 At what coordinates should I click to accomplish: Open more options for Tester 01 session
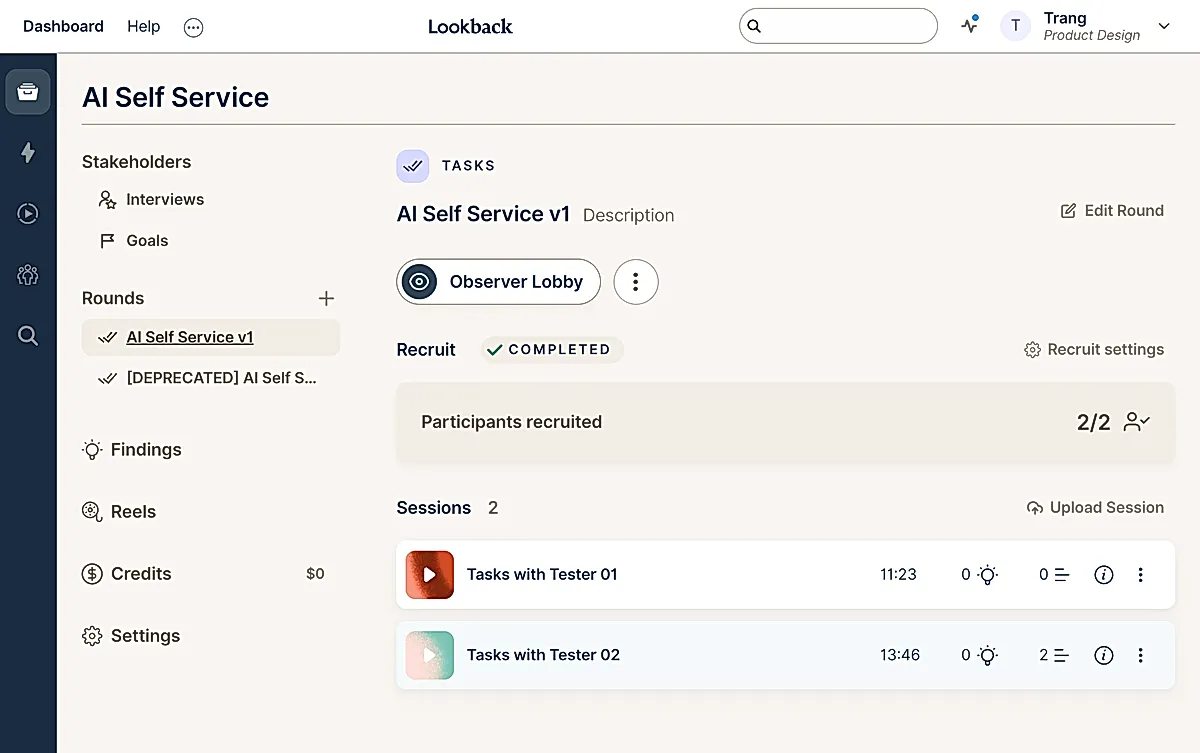[x=1141, y=575]
